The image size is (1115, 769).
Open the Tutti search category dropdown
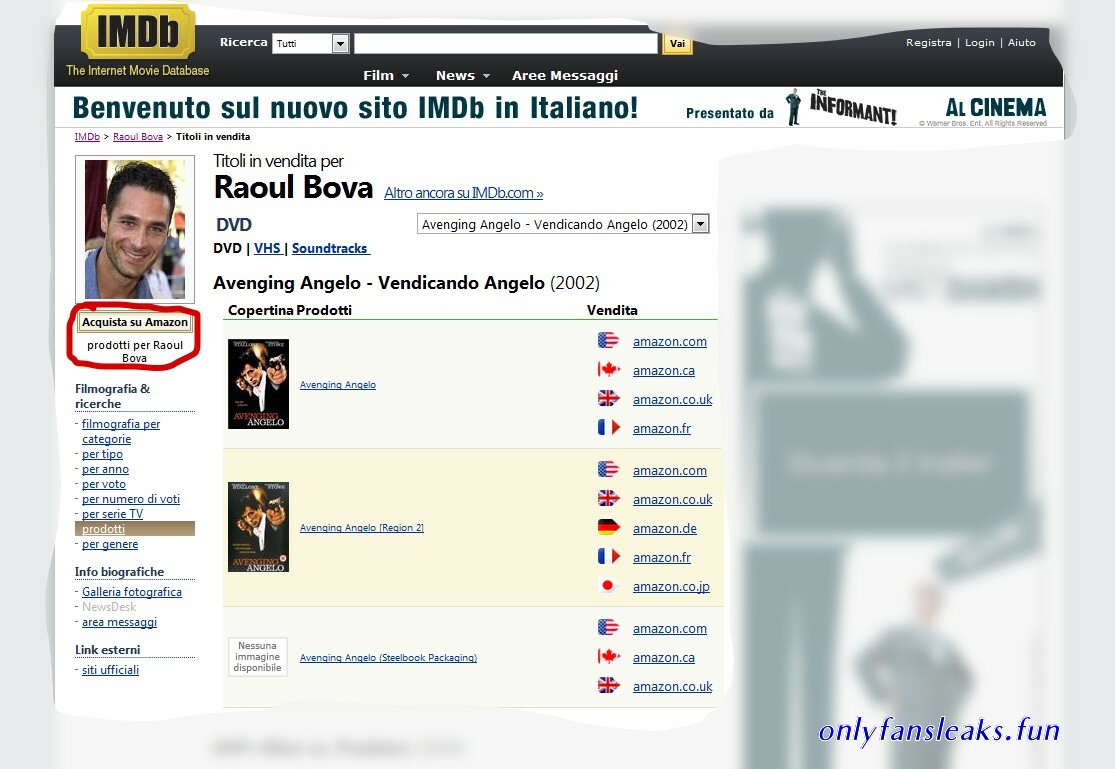pyautogui.click(x=311, y=43)
